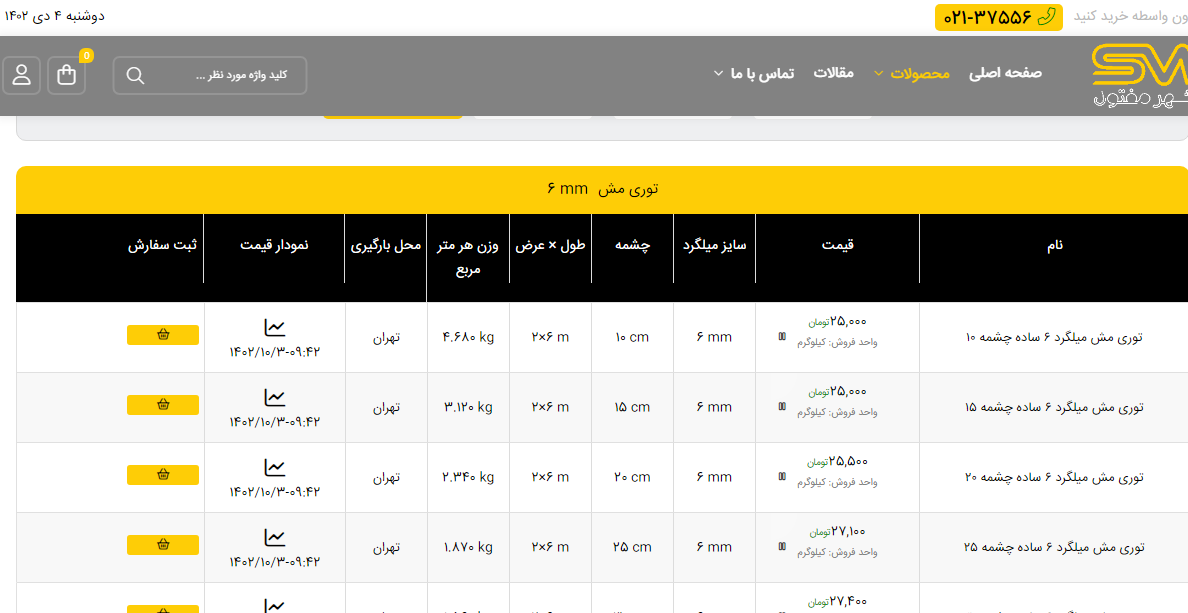Click the SM company logo
1188x613 pixels.
click(1138, 75)
